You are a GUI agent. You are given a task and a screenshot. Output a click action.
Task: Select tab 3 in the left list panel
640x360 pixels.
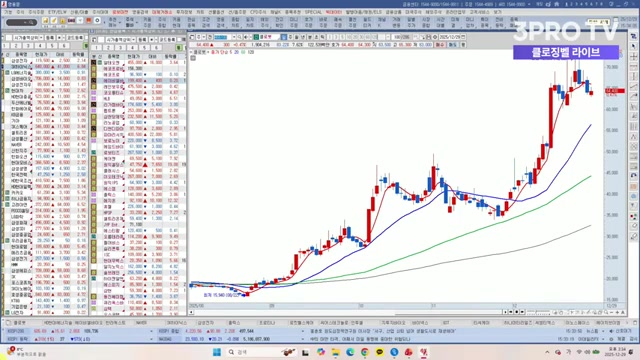pyautogui.click(x=28, y=45)
